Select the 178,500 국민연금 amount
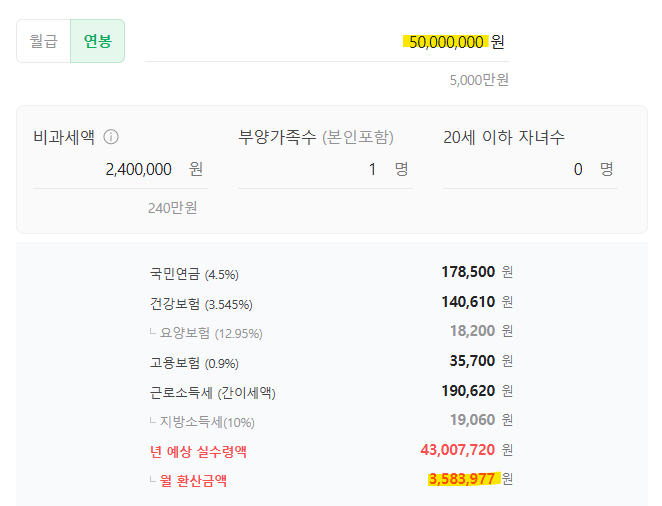This screenshot has width=662, height=506. 468,272
